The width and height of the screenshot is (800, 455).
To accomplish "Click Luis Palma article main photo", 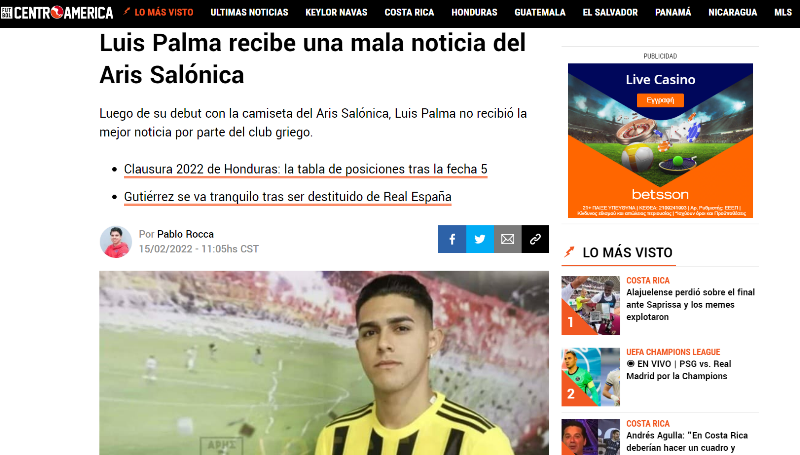I will (x=324, y=363).
